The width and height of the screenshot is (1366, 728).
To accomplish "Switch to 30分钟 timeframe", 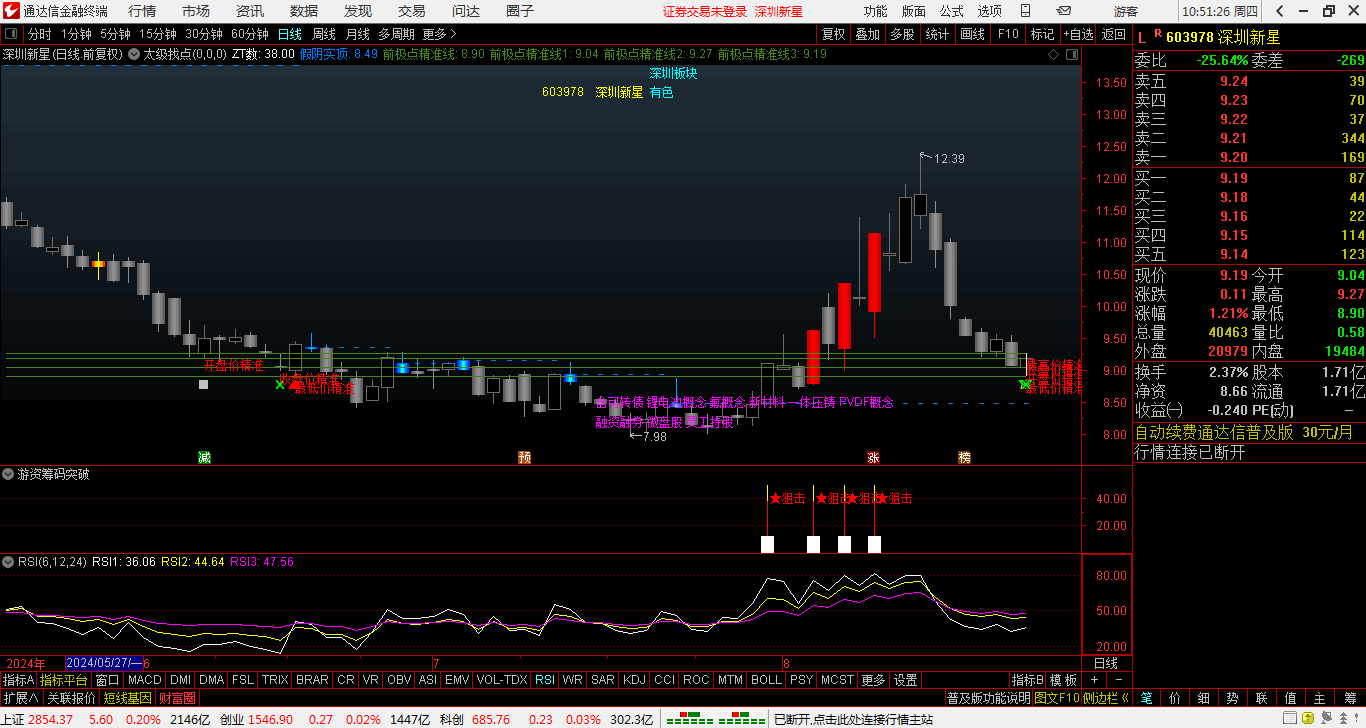I will (204, 34).
